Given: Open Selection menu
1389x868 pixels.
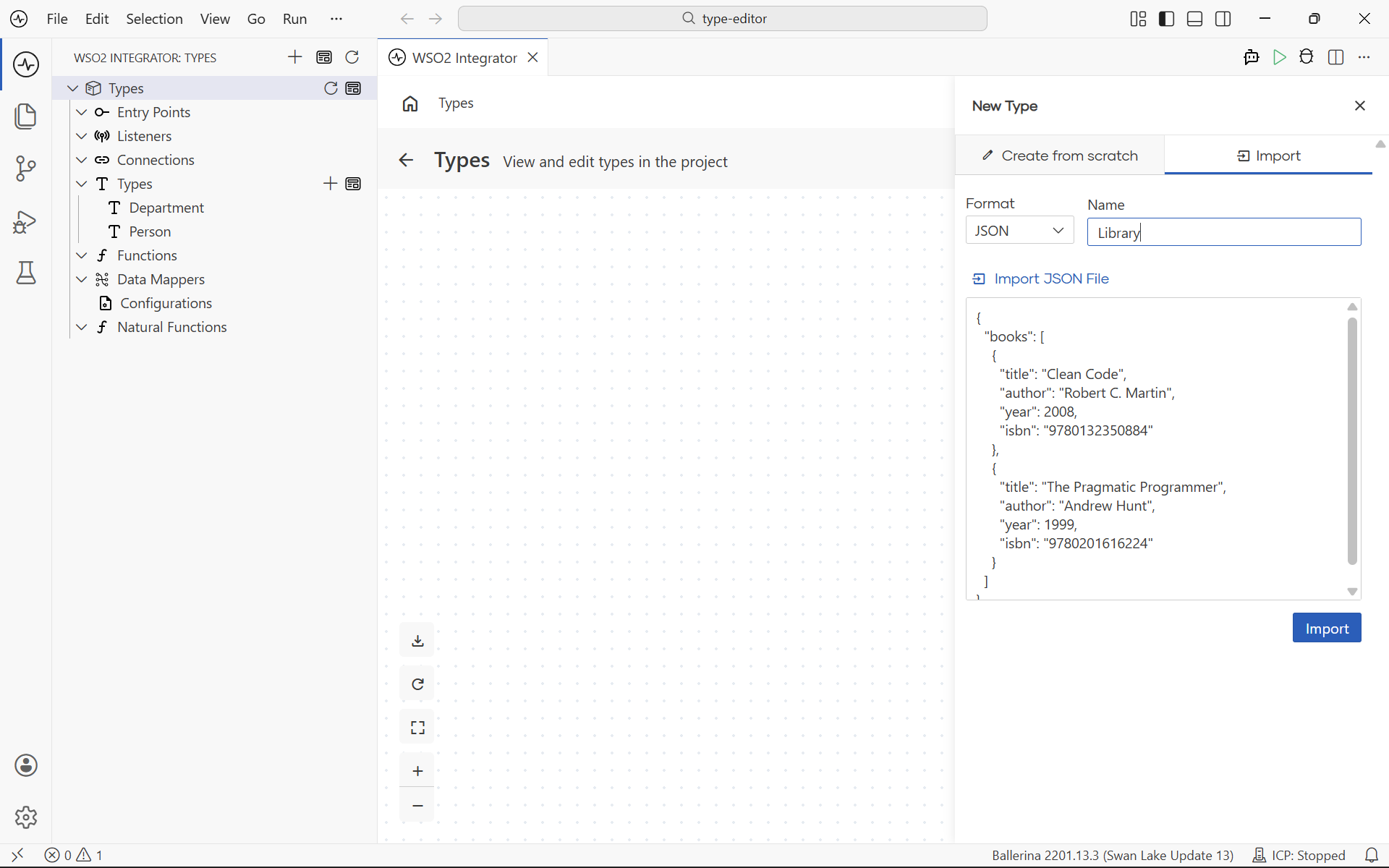Looking at the screenshot, I should coord(154,19).
